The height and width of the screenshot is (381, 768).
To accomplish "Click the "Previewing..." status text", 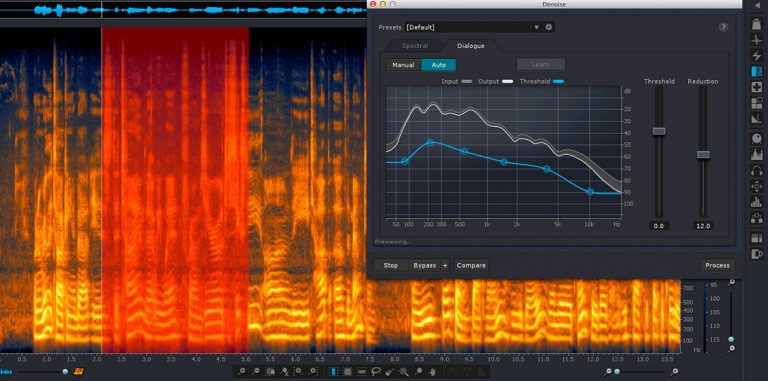I will pos(393,241).
